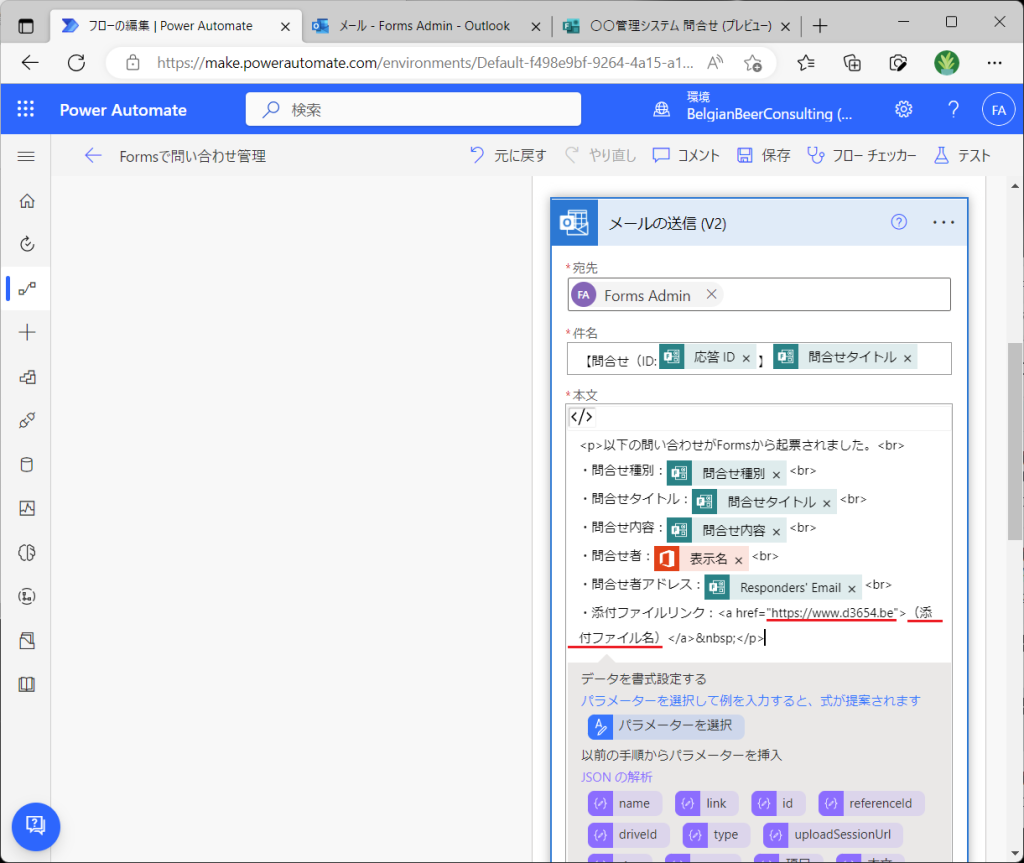Open the browser profile avatar
The width and height of the screenshot is (1024, 863).
pos(946,63)
